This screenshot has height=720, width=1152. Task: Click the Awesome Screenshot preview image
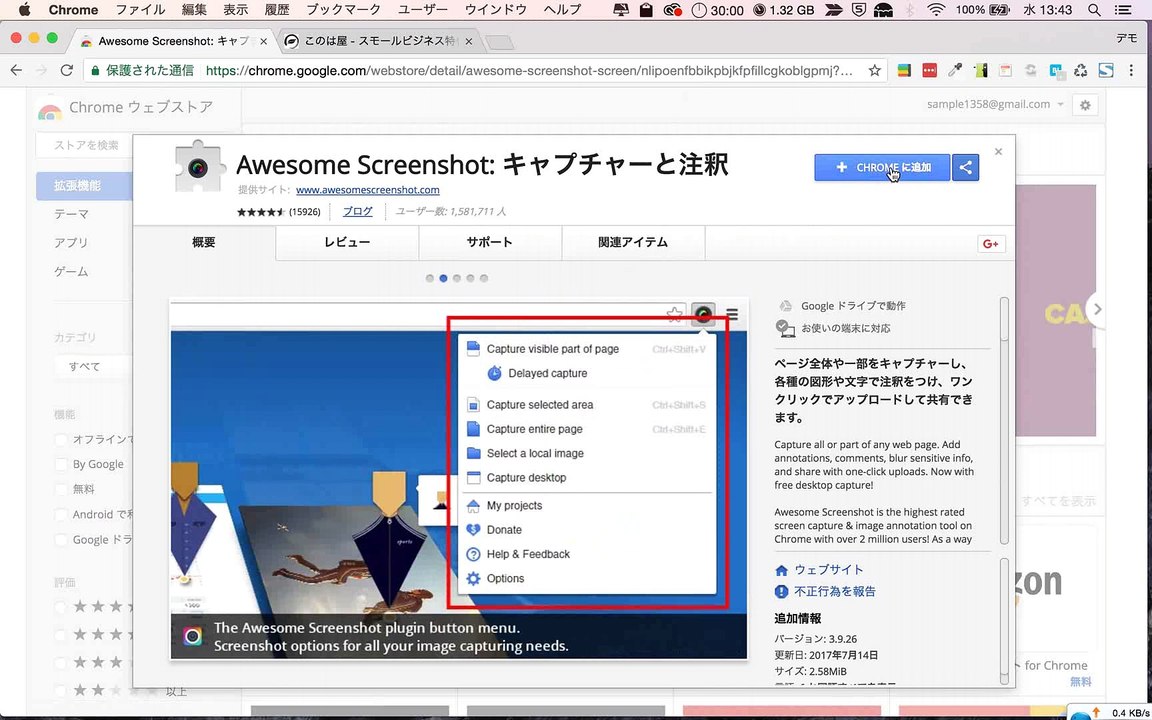pyautogui.click(x=458, y=478)
